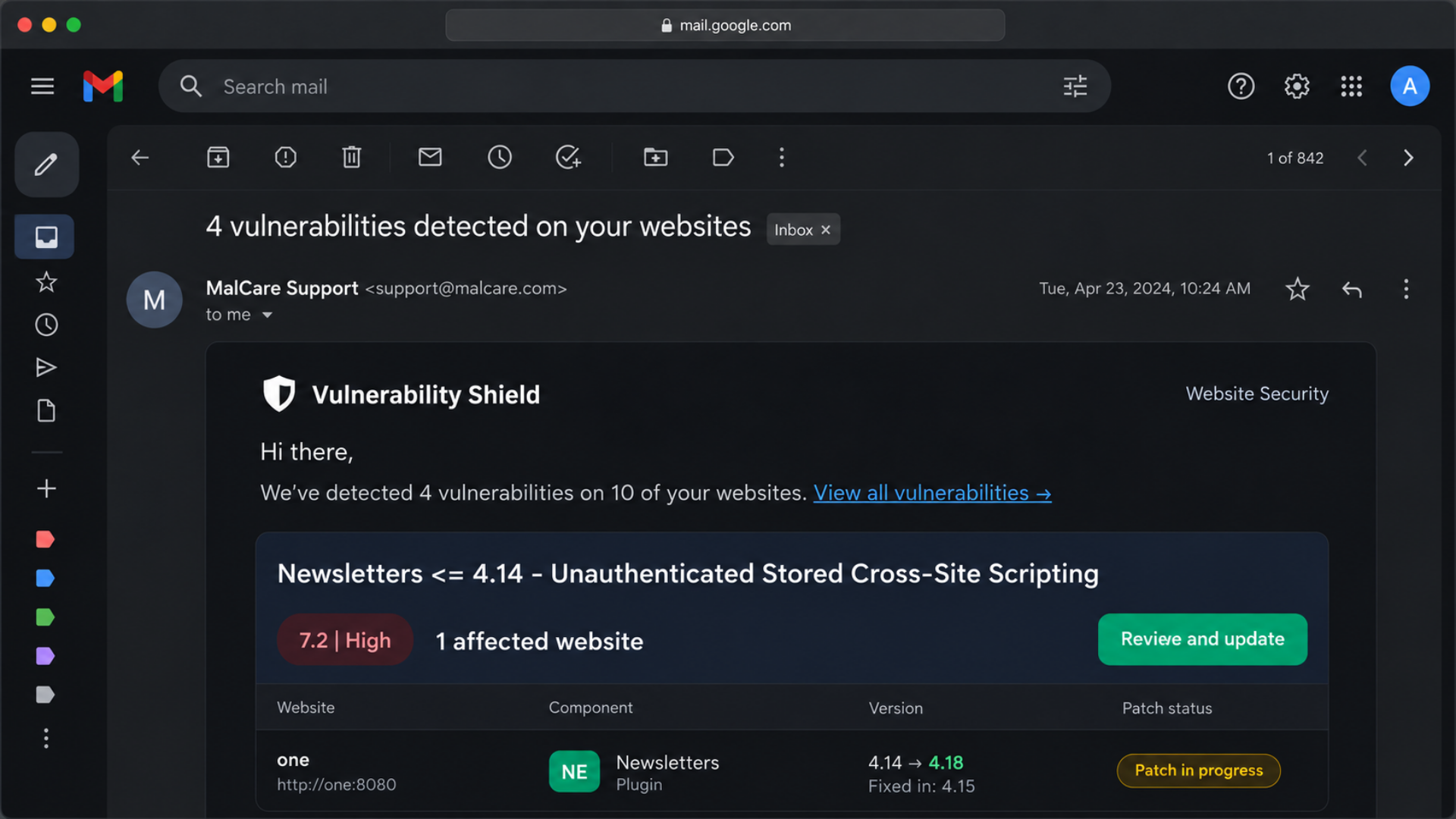Add email to Tasks
1456x819 pixels.
pyautogui.click(x=568, y=158)
